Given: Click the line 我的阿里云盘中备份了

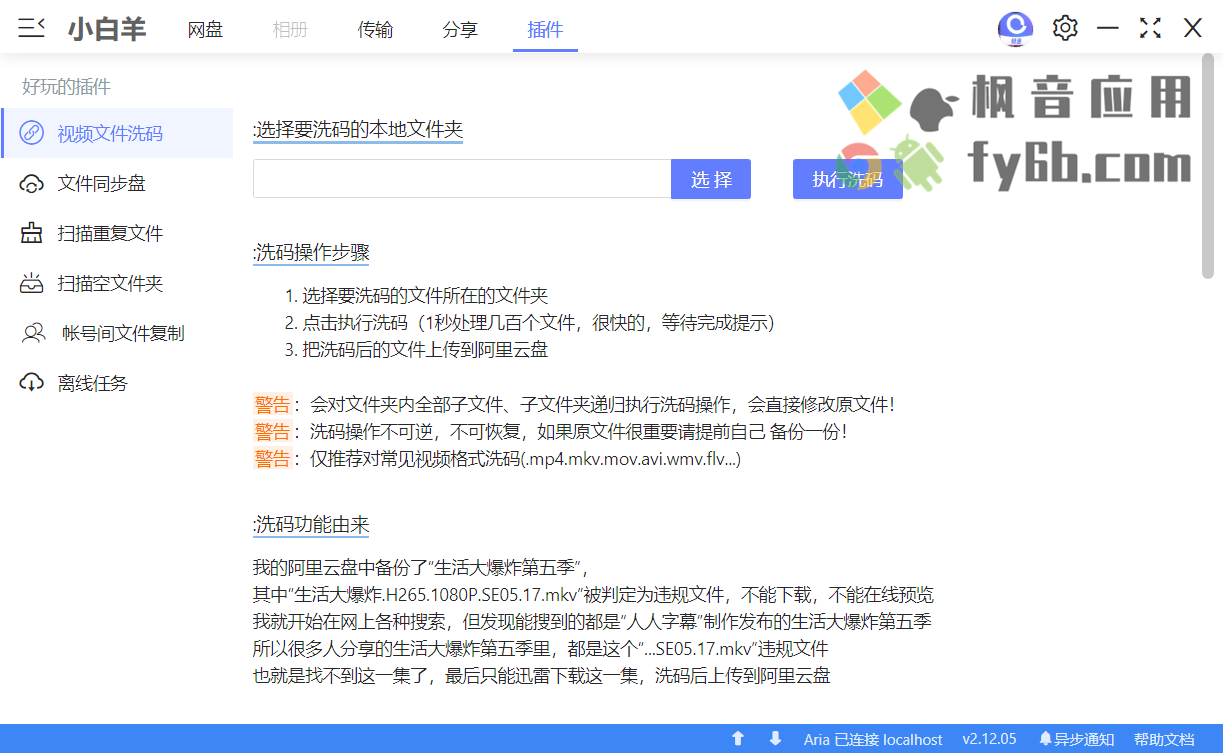Looking at the screenshot, I should pyautogui.click(x=418, y=568).
